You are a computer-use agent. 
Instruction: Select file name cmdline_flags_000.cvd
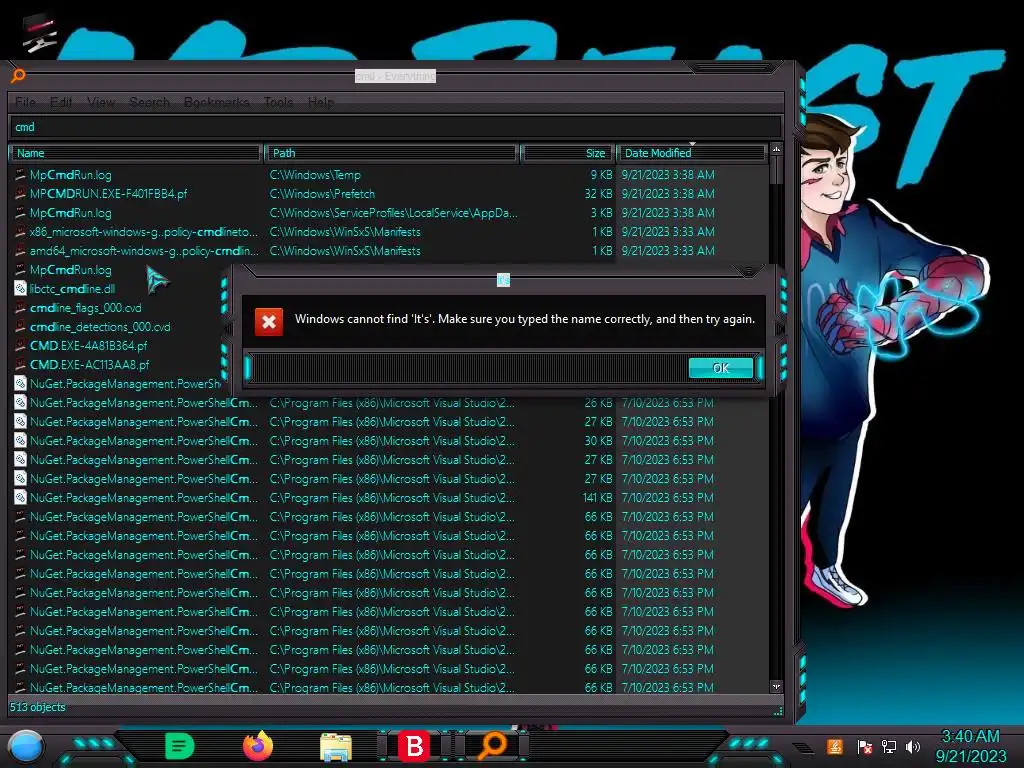[86, 308]
